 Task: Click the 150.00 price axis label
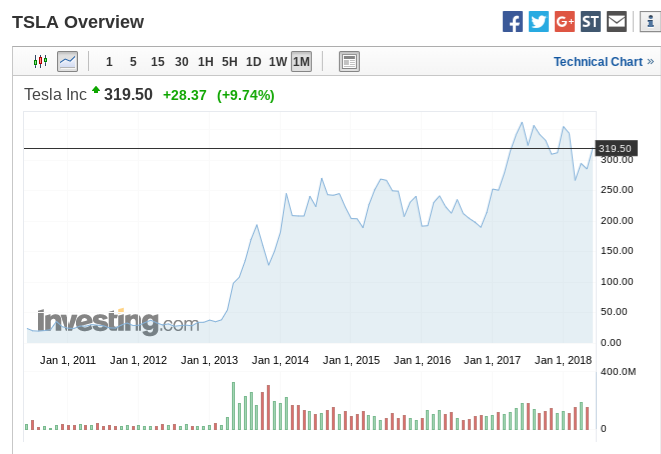coord(617,251)
